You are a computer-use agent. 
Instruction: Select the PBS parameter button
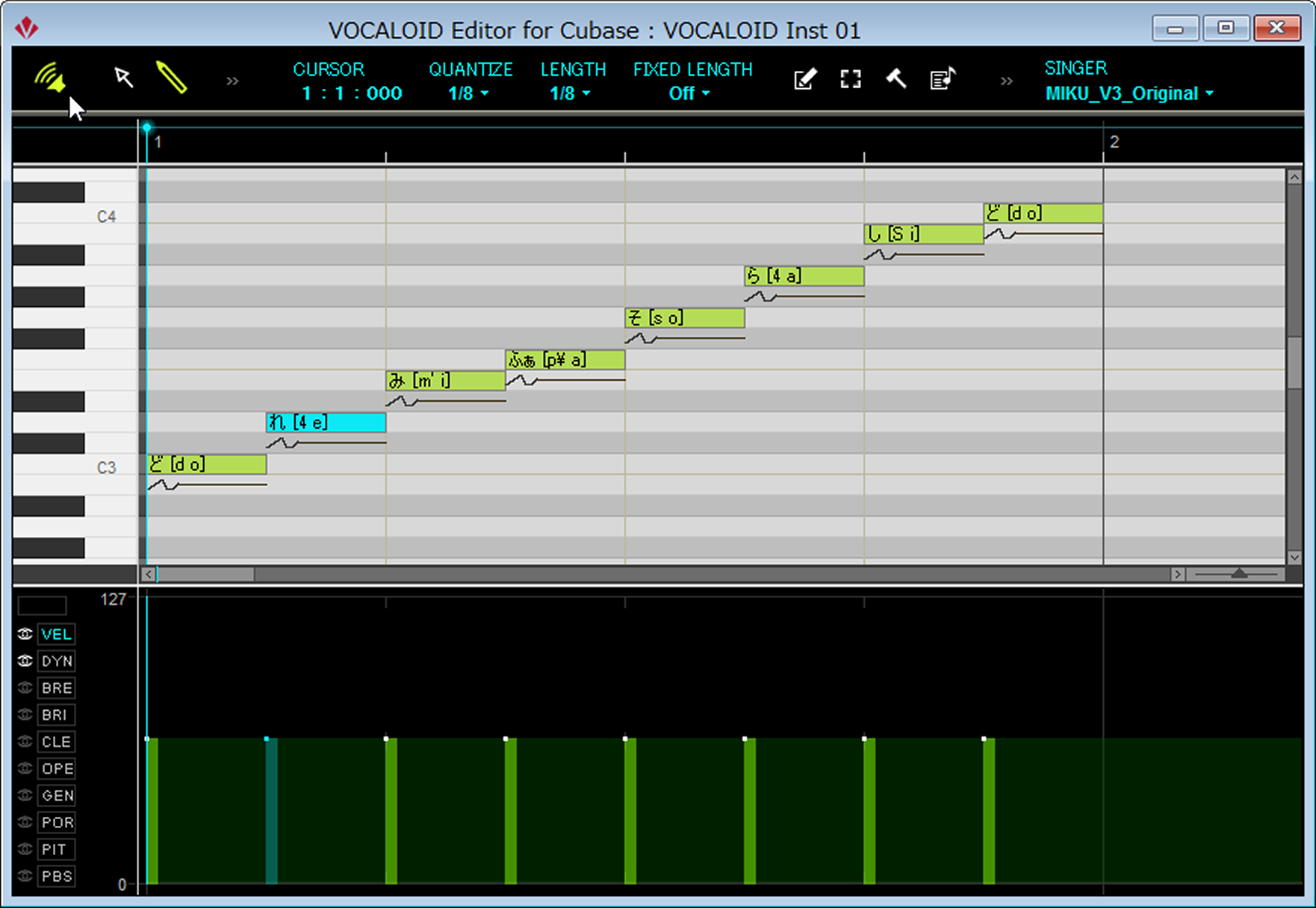coord(57,876)
